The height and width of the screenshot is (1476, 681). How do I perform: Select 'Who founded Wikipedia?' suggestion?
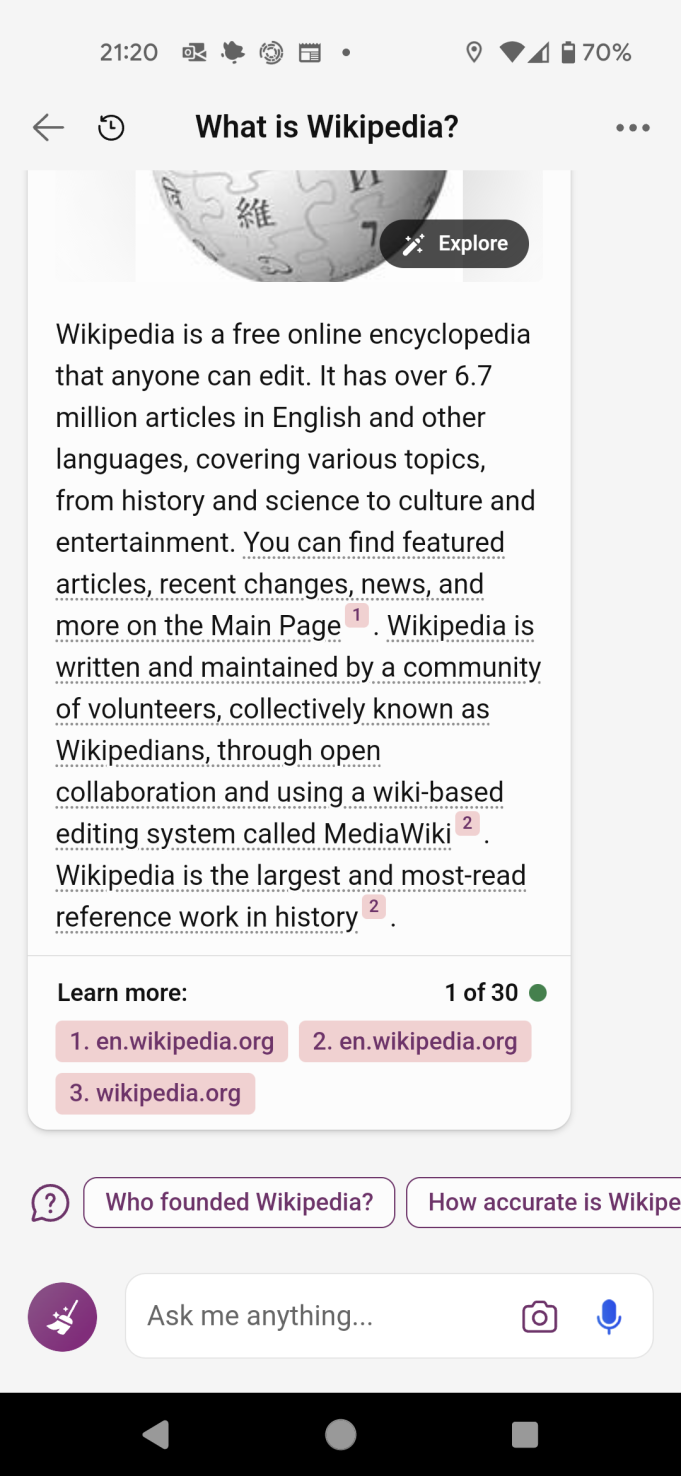239,1202
